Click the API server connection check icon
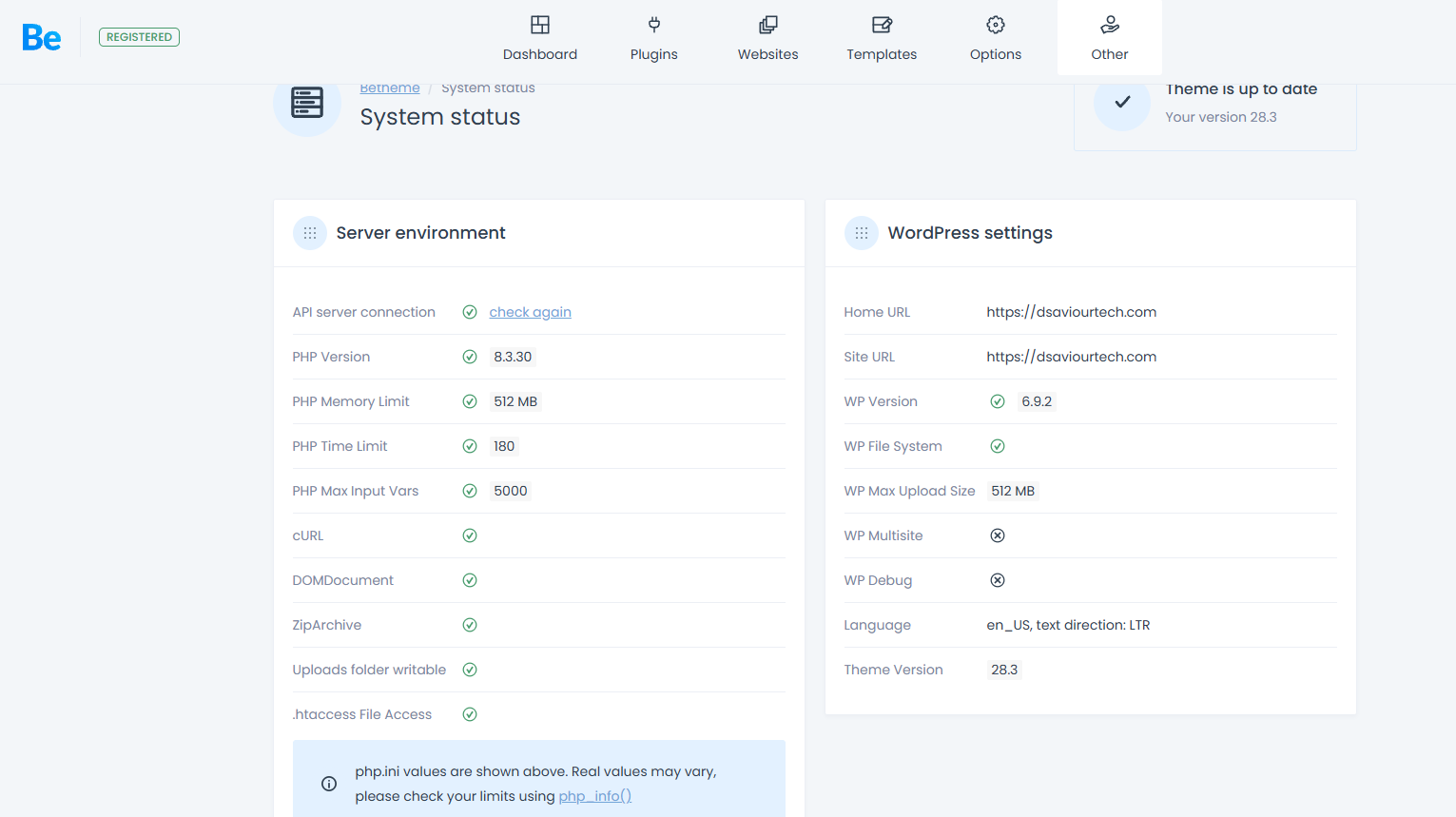Image resolution: width=1456 pixels, height=817 pixels. coord(470,312)
